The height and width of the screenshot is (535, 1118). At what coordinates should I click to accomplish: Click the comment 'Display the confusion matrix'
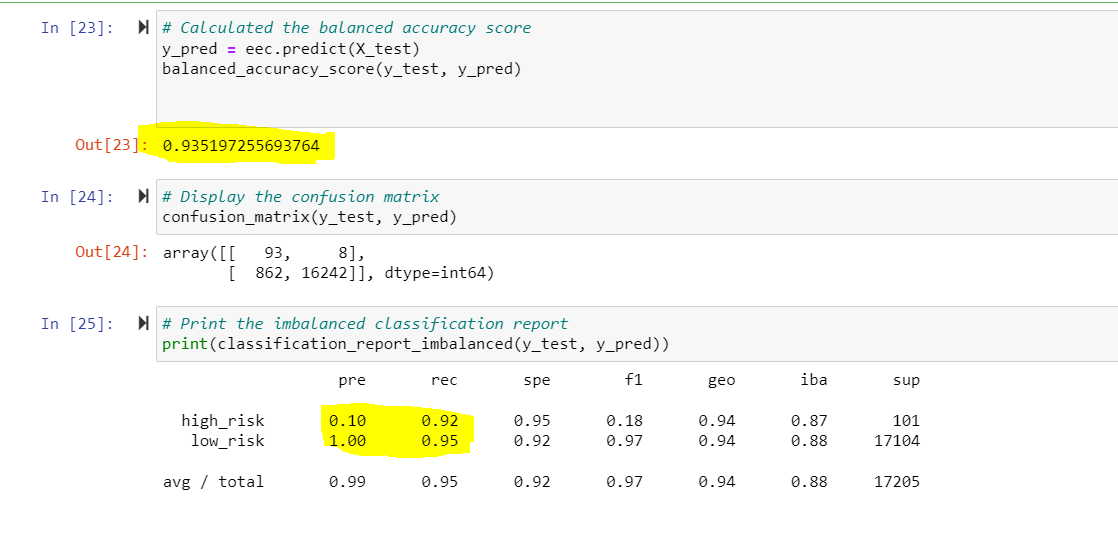pyautogui.click(x=301, y=196)
